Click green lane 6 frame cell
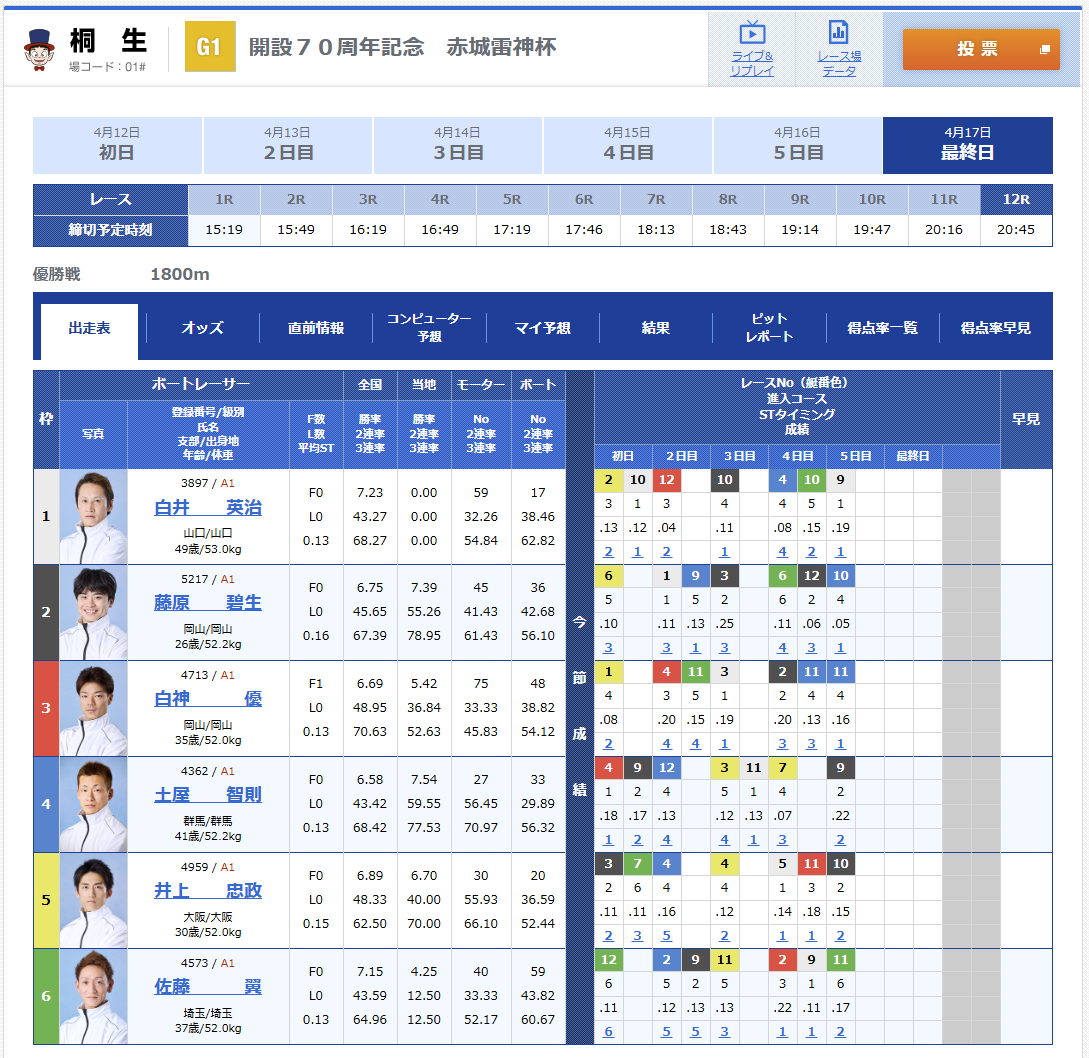 [x=46, y=996]
